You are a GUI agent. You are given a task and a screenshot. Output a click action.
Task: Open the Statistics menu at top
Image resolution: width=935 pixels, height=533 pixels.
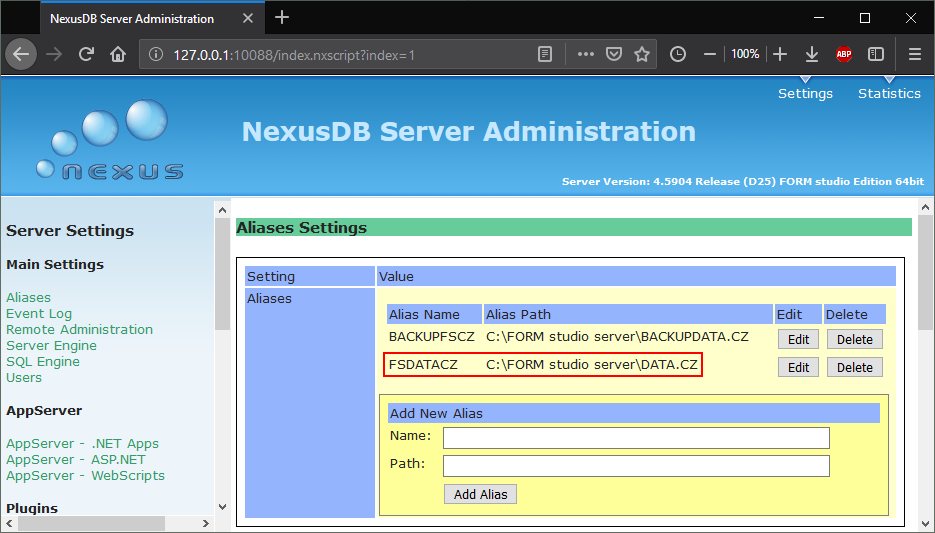click(x=889, y=93)
